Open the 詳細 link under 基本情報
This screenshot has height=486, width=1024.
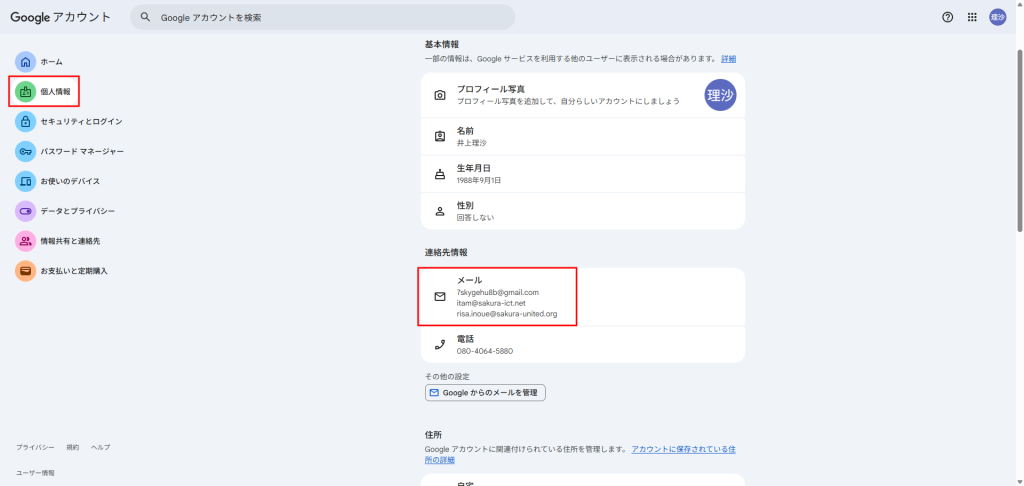[x=728, y=59]
